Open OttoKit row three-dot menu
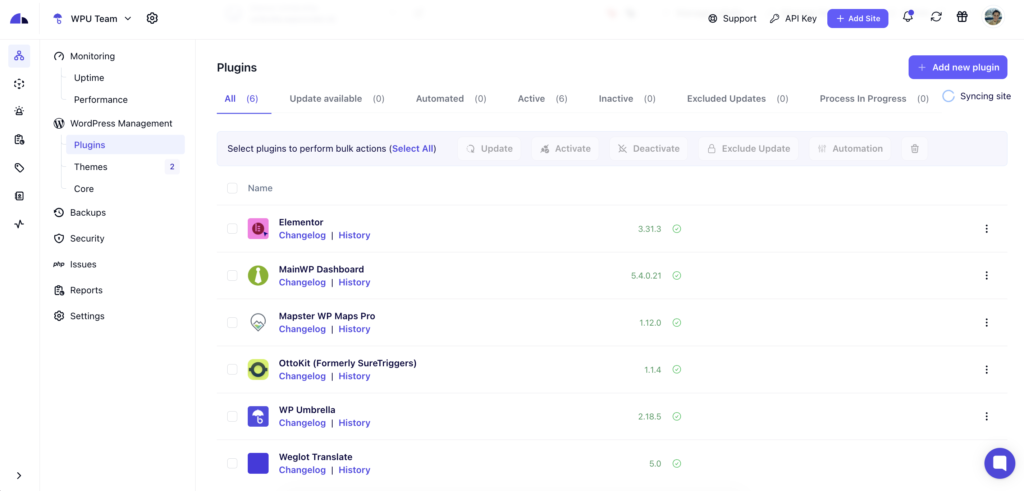This screenshot has width=1024, height=491. [x=986, y=370]
